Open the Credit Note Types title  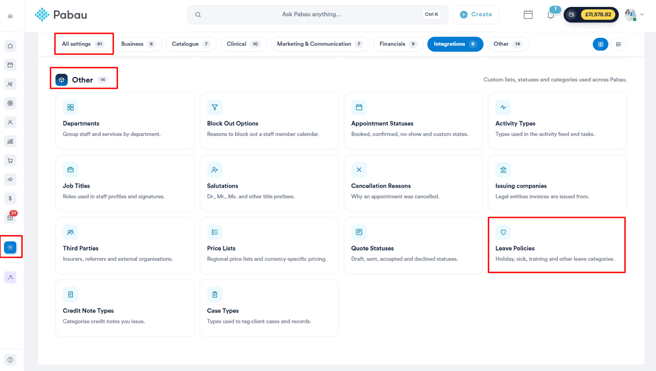pos(88,311)
